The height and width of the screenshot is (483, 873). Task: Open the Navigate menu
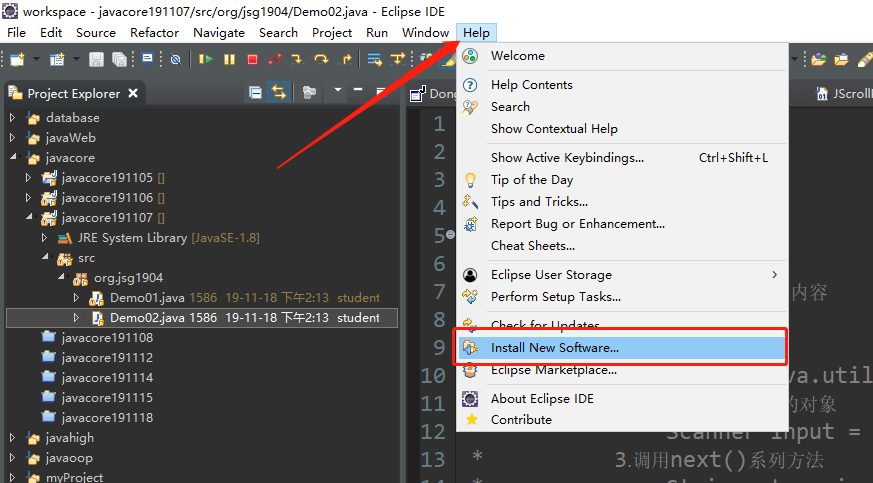[219, 33]
